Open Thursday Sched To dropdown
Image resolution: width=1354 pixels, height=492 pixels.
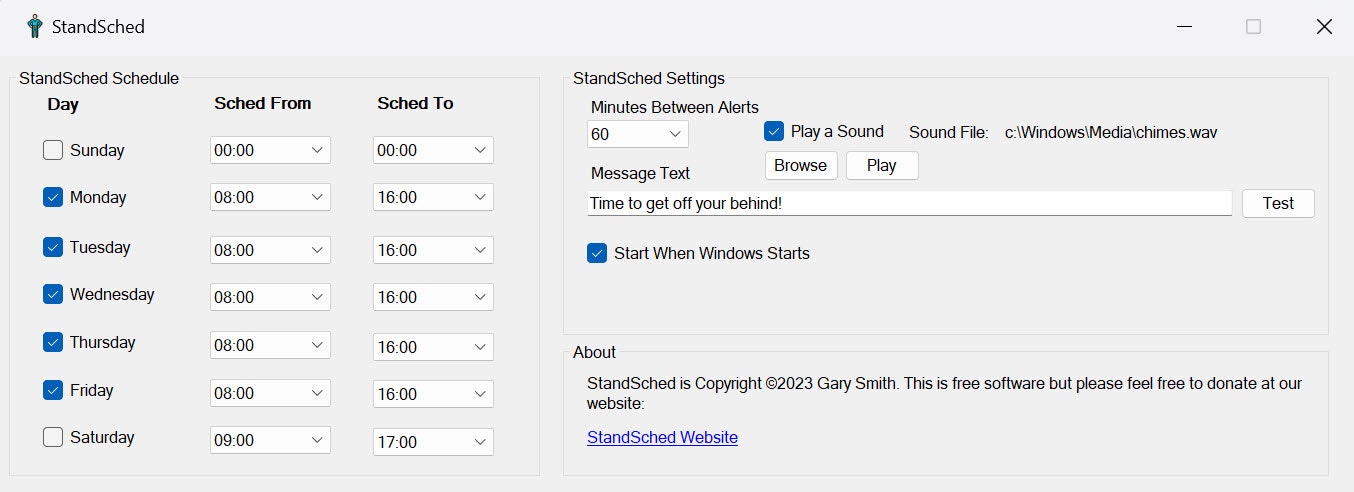tap(433, 347)
